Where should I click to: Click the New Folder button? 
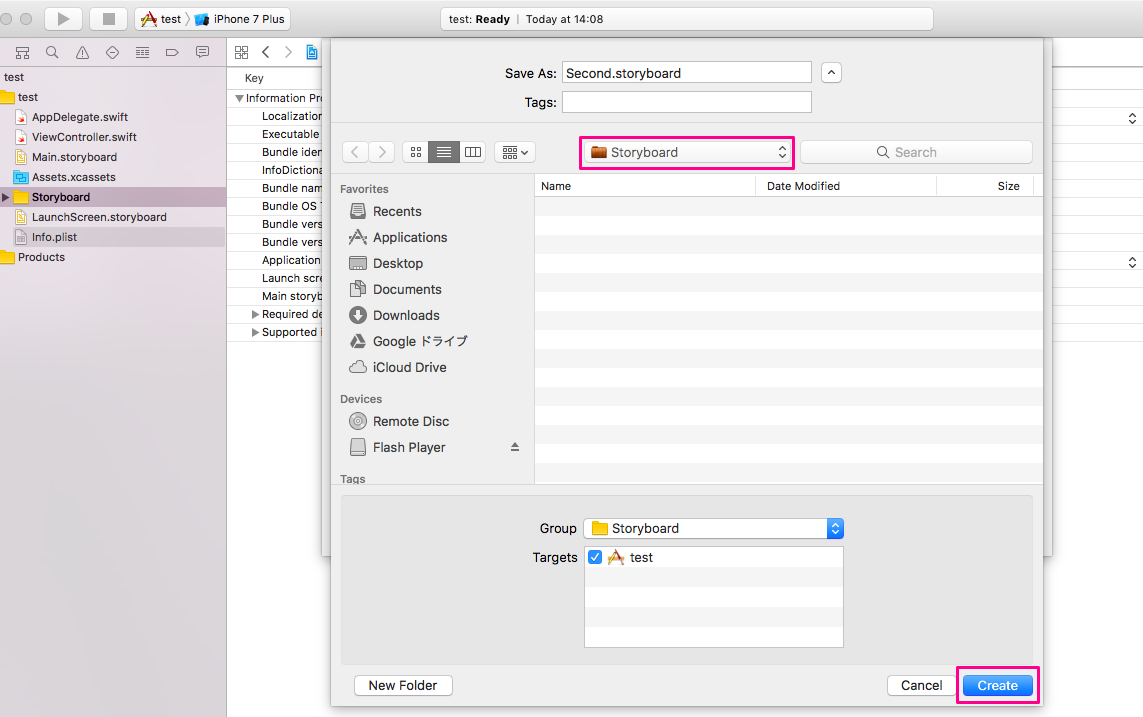tap(403, 685)
